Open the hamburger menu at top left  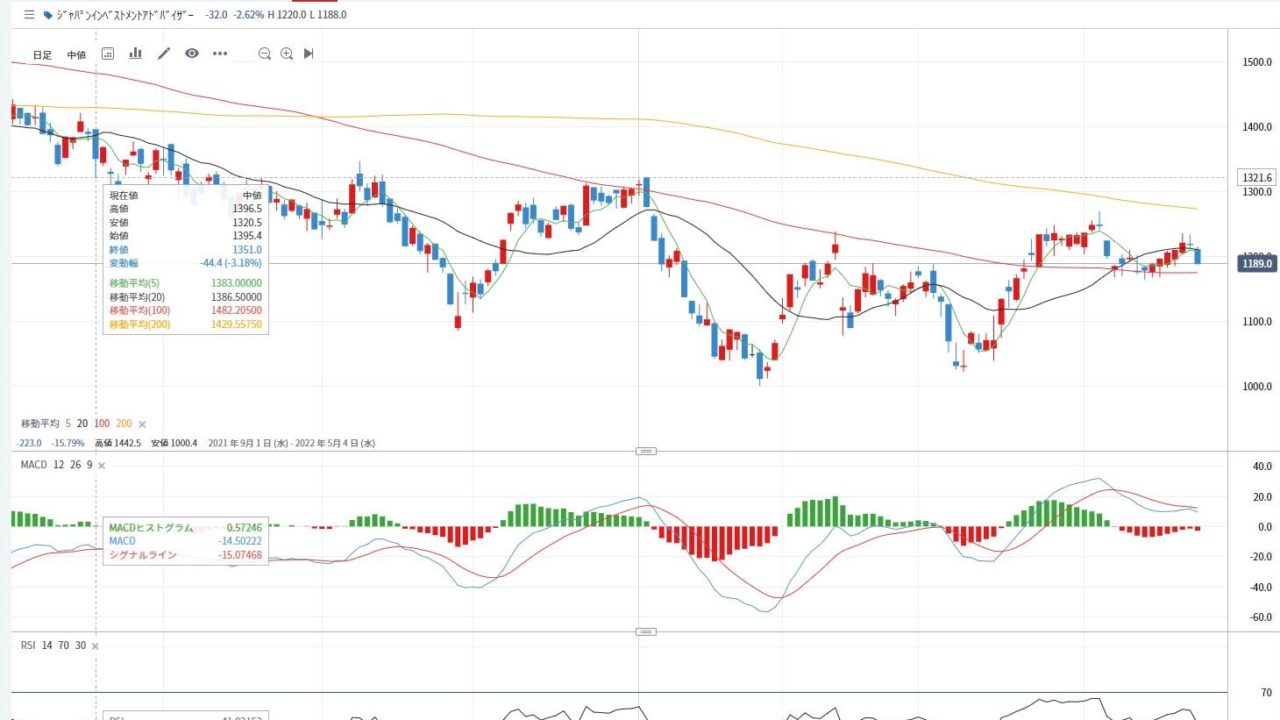pyautogui.click(x=29, y=15)
